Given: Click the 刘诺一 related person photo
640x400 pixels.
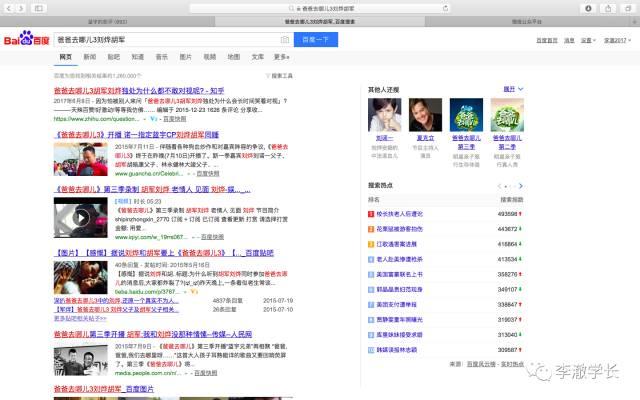Looking at the screenshot, I should coord(384,115).
